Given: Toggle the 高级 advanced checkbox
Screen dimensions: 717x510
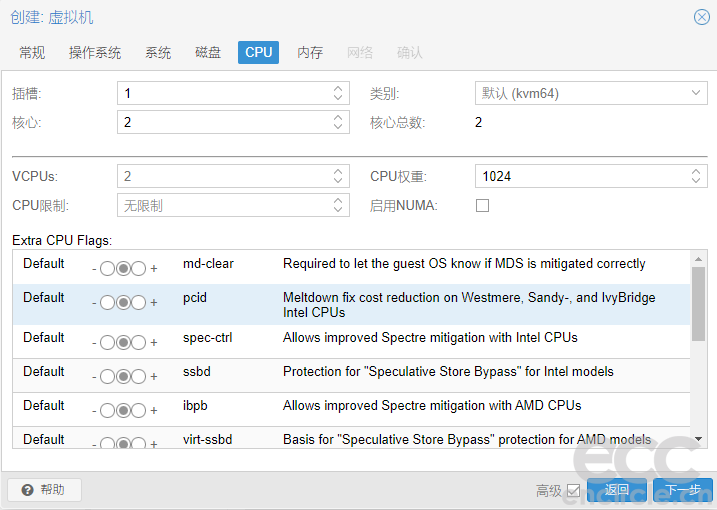Looking at the screenshot, I should click(x=573, y=490).
